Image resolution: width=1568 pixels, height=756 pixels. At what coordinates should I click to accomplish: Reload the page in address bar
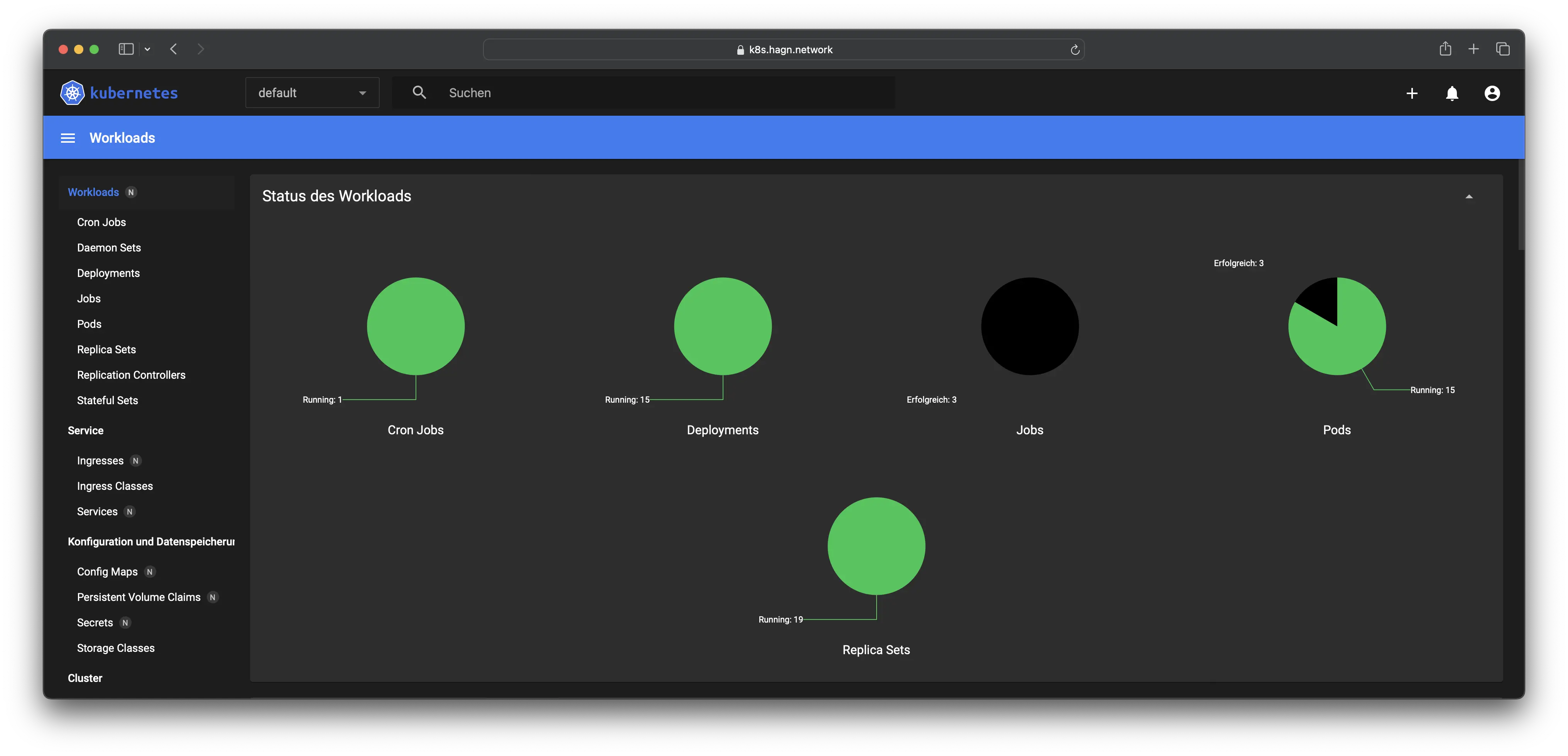1075,50
